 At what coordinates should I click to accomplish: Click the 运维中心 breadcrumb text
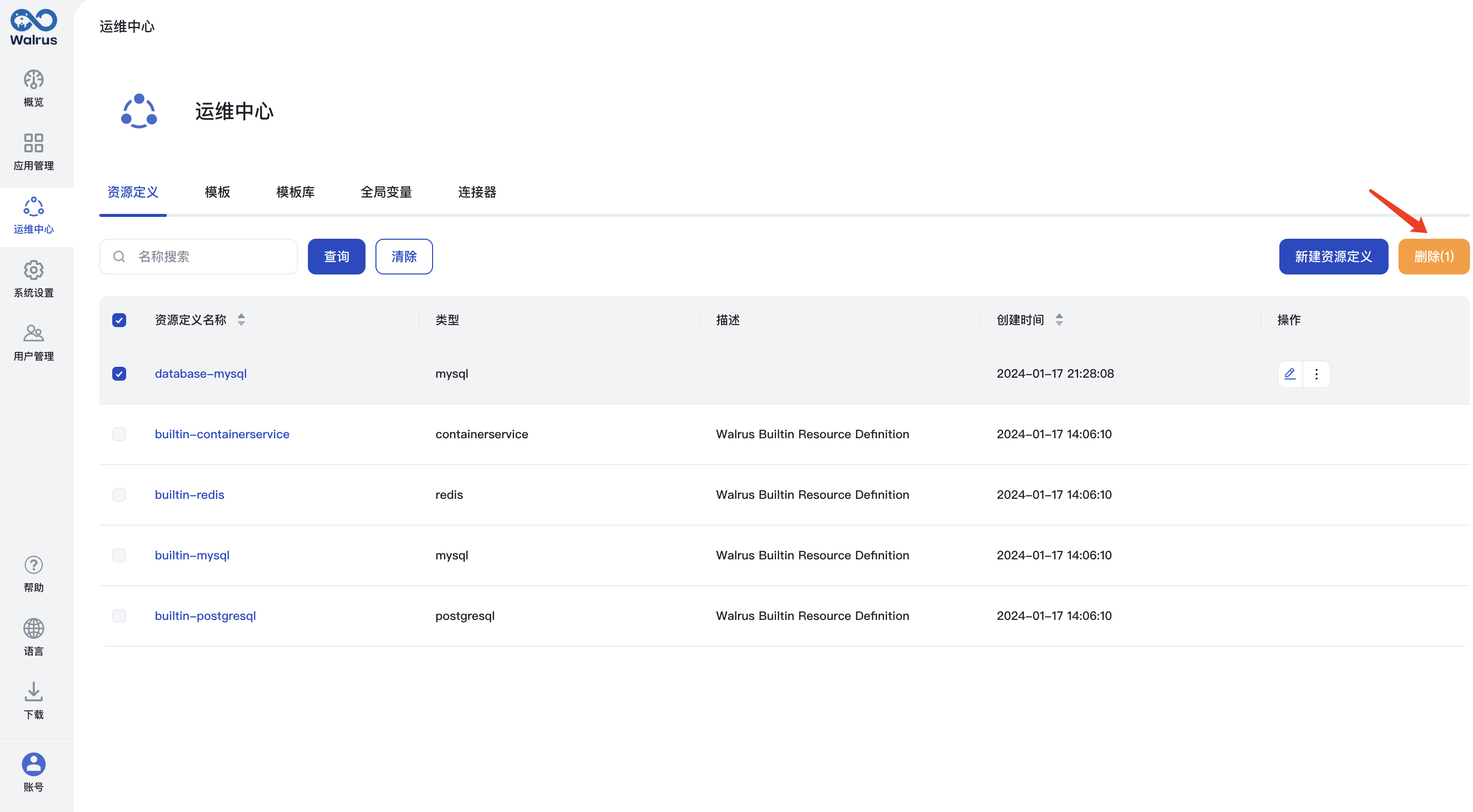pos(127,27)
